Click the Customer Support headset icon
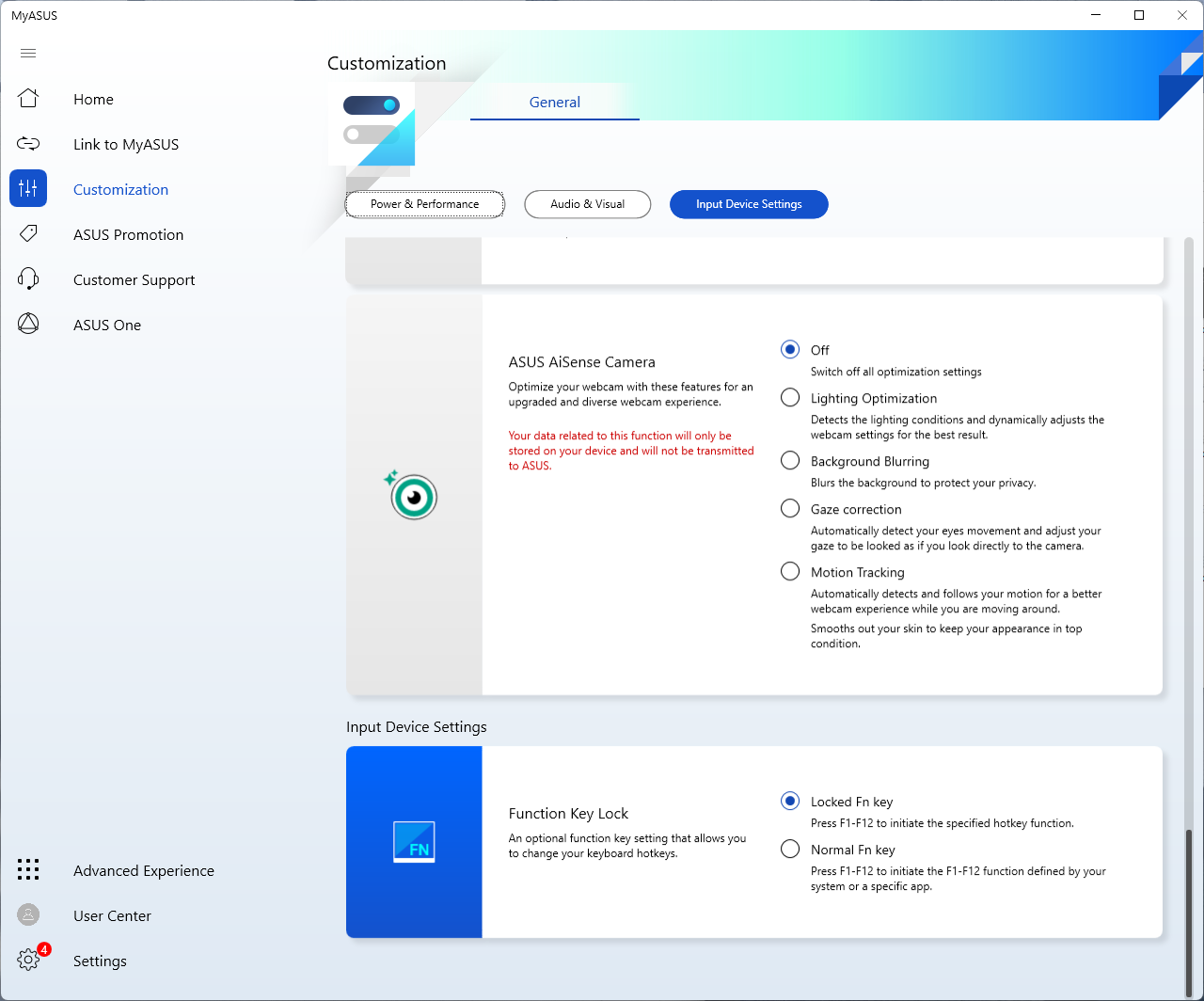The image size is (1204, 1001). [28, 278]
